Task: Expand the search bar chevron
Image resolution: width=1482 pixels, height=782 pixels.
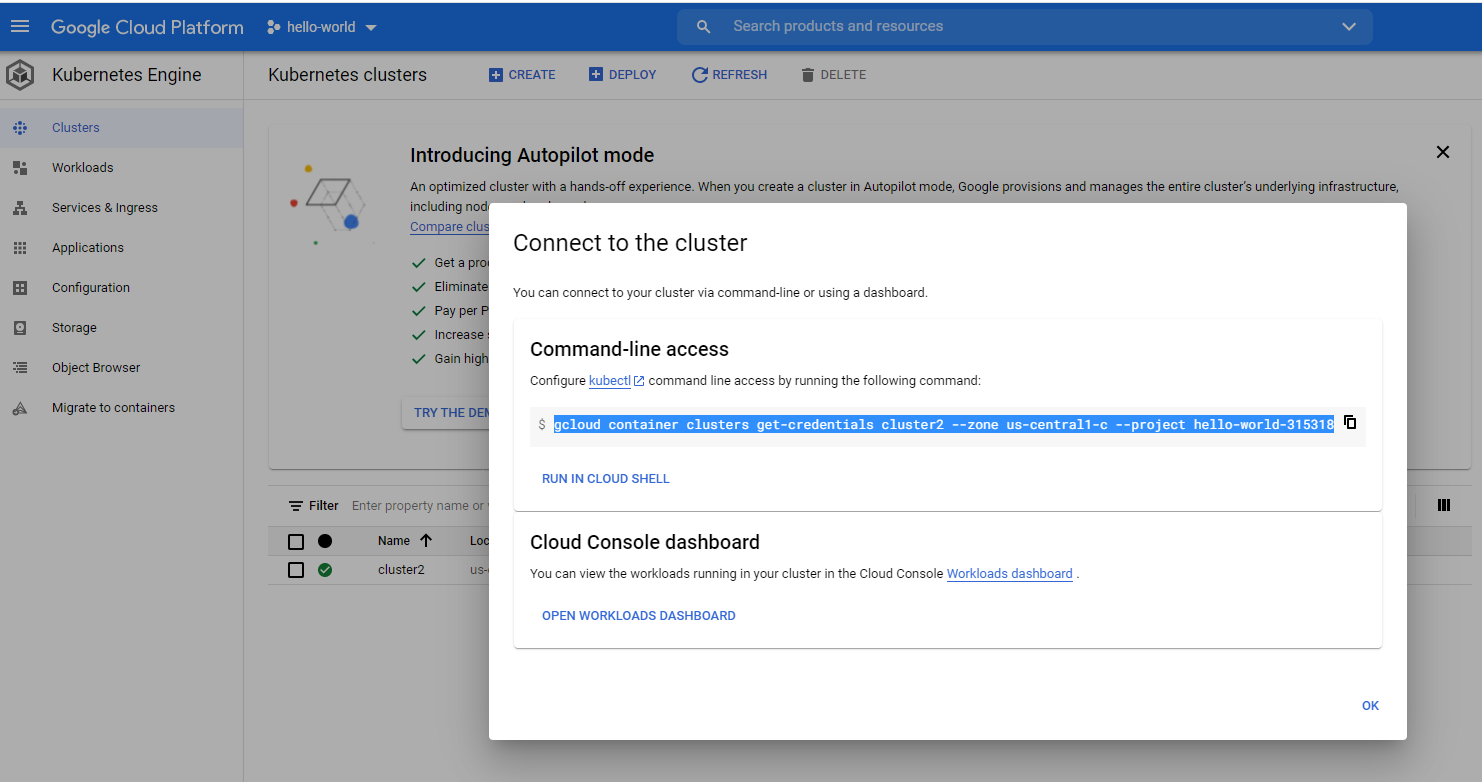Action: tap(1349, 27)
